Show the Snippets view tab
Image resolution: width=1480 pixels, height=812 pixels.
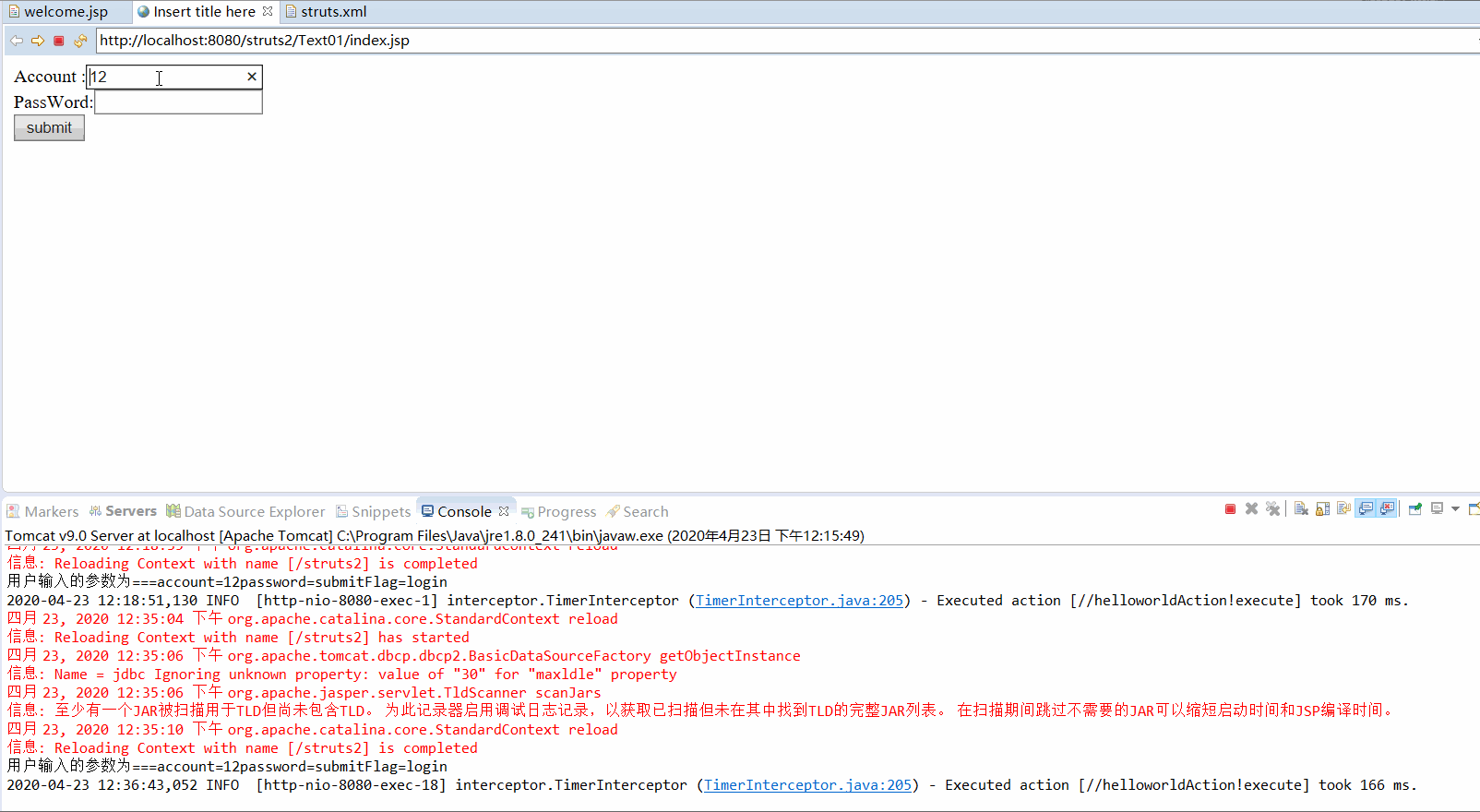point(374,511)
